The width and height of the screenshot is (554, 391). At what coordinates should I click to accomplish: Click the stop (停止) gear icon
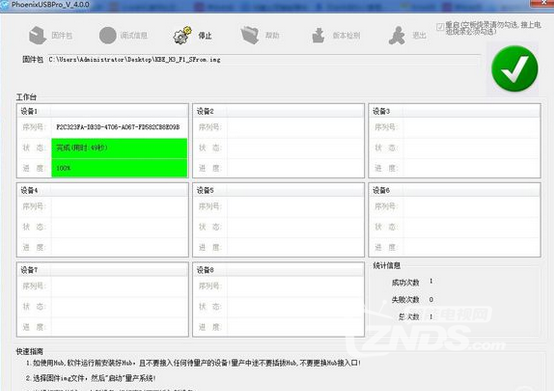pos(182,35)
